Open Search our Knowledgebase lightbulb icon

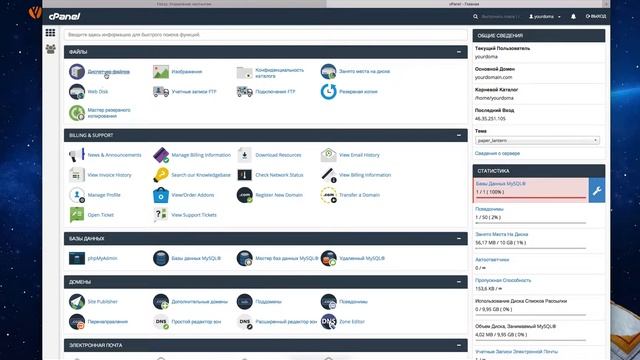pos(161,175)
